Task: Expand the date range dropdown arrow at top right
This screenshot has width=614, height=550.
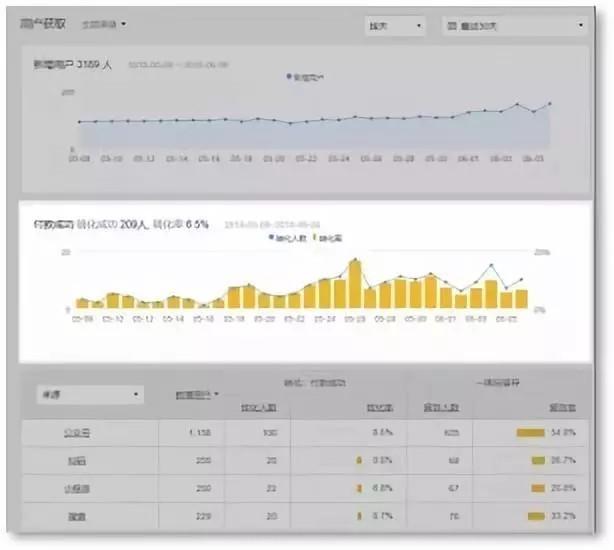Action: (581, 25)
